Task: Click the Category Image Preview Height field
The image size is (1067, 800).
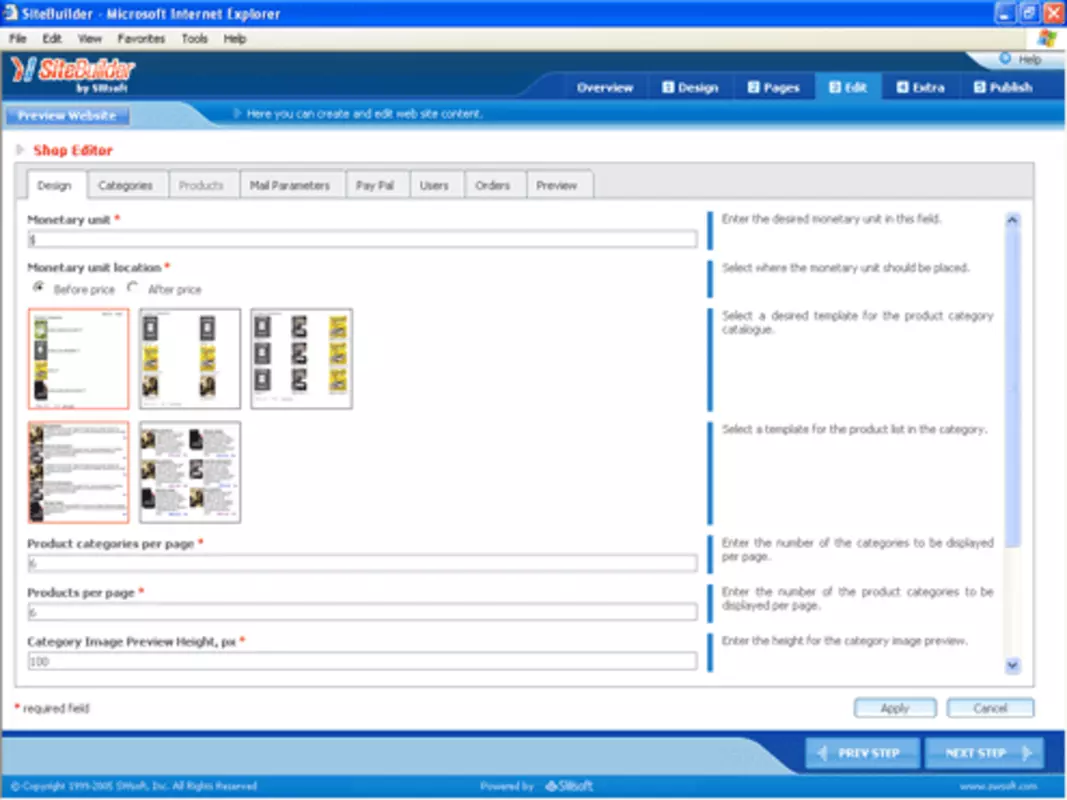Action: coord(362,661)
